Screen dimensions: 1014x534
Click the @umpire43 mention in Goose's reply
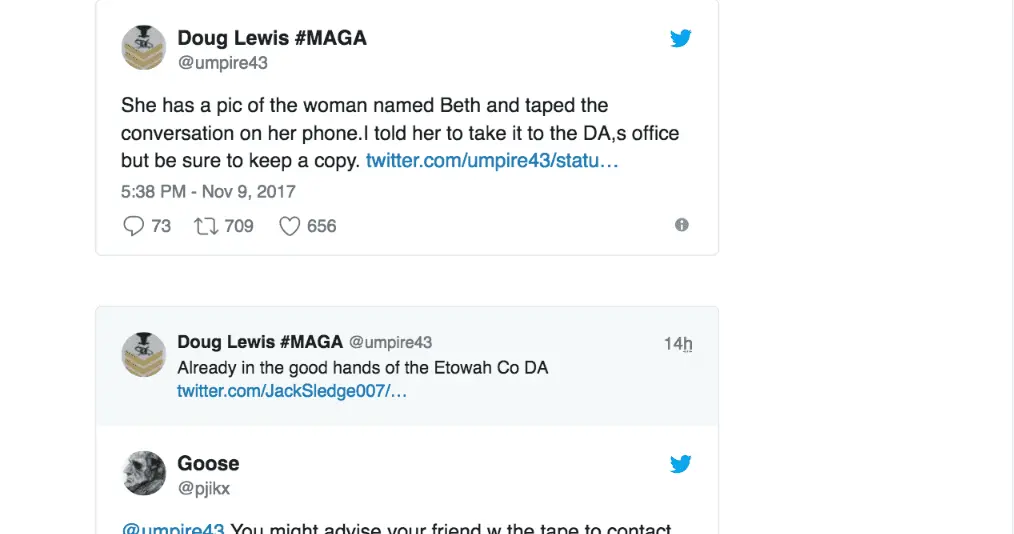[x=173, y=529]
